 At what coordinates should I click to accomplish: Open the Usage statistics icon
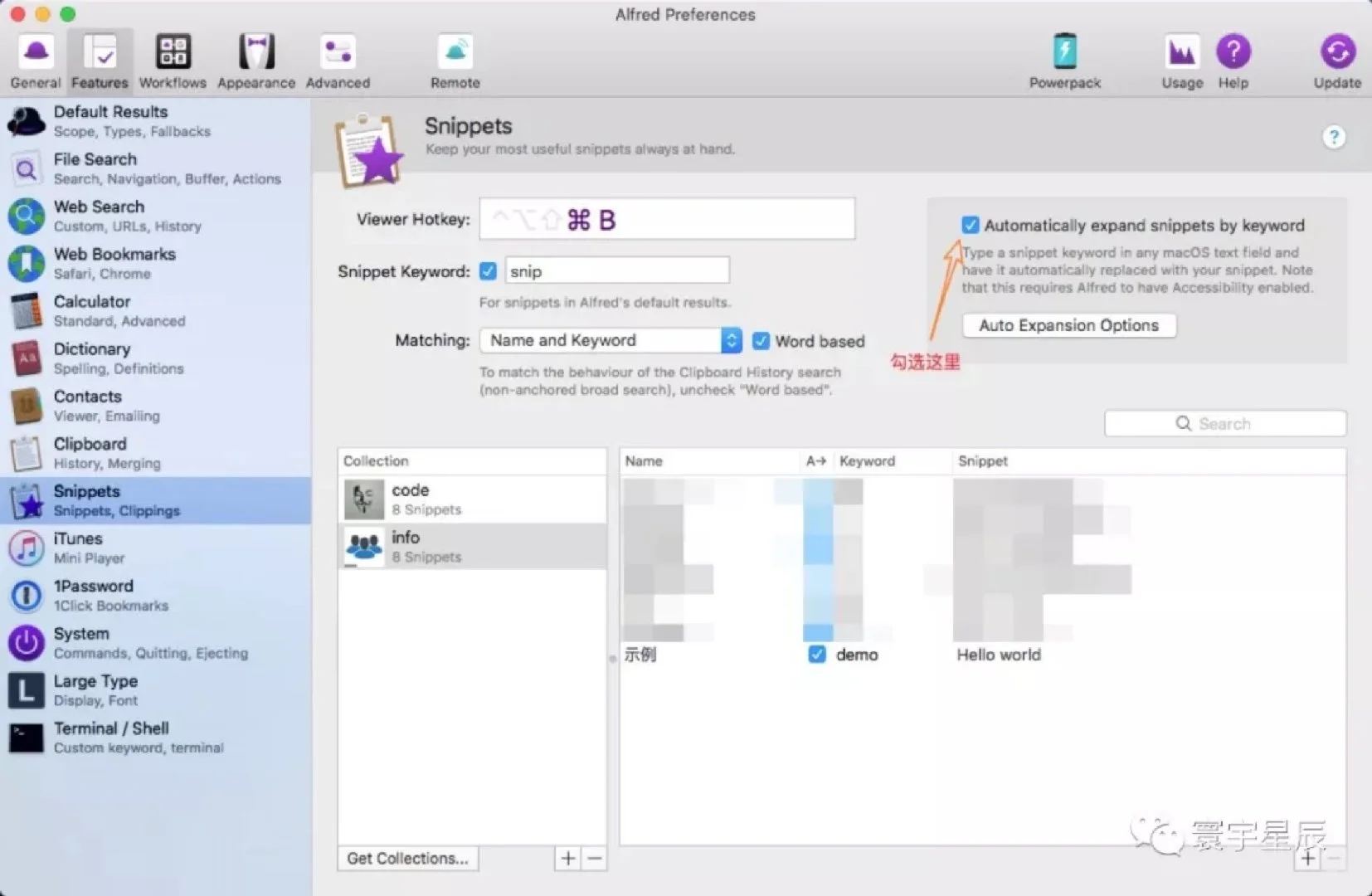pyautogui.click(x=1181, y=60)
